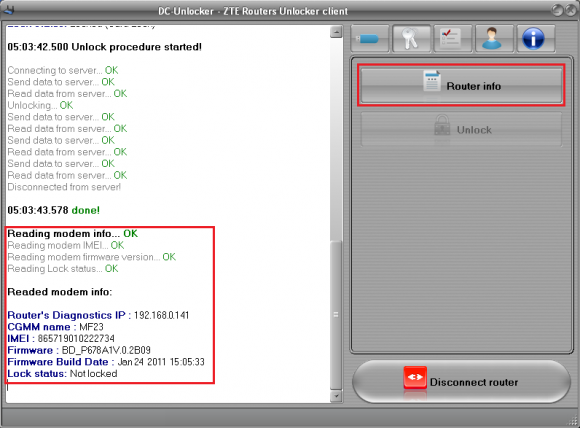
Task: Click the 'Reading modem firmware version... OK' line
Action: pyautogui.click(x=92, y=257)
